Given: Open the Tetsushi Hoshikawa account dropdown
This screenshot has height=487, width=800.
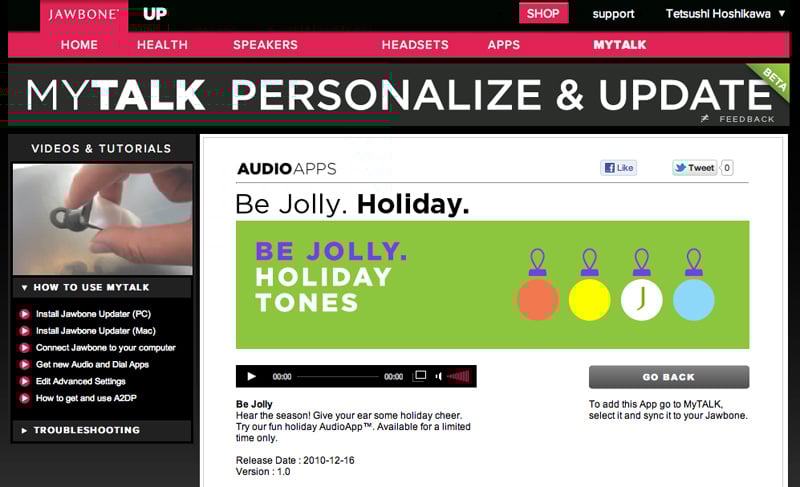Looking at the screenshot, I should coord(726,14).
